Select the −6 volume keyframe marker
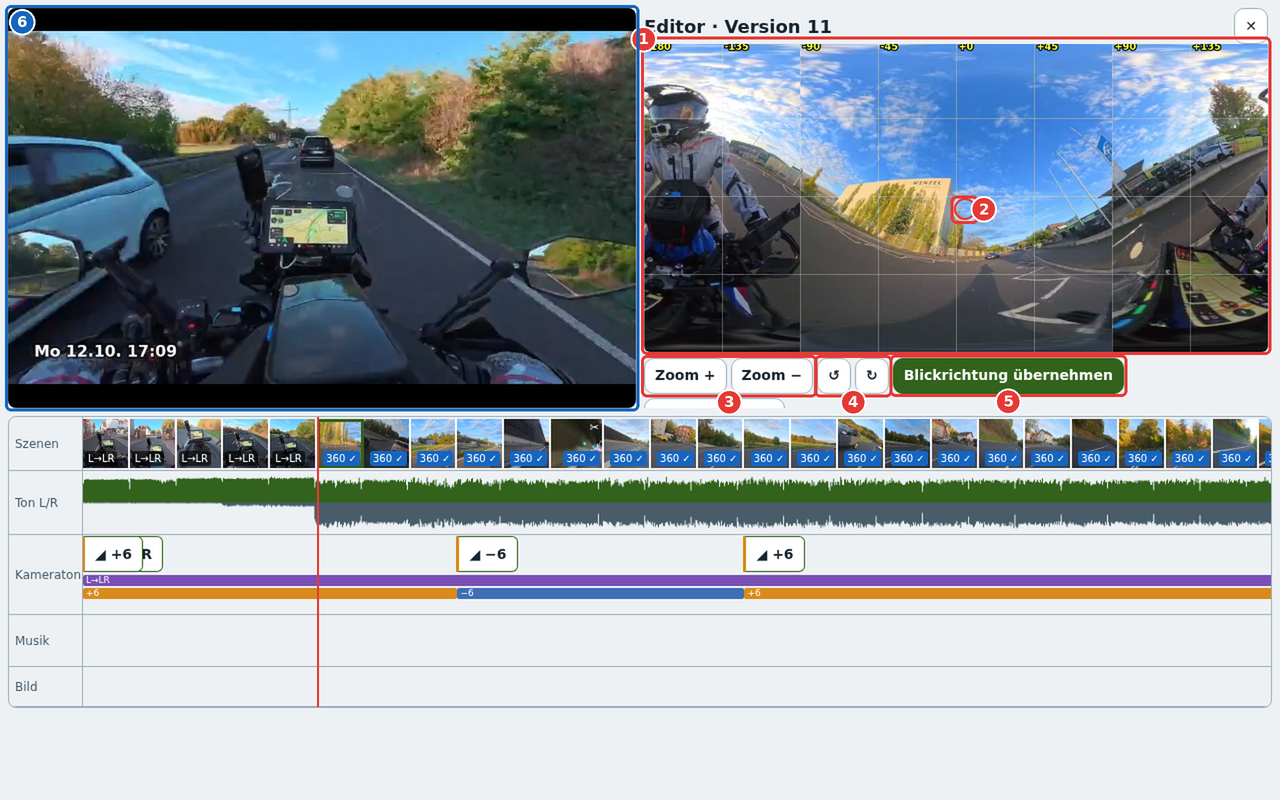Screen dimensions: 1280x800 click(x=487, y=554)
